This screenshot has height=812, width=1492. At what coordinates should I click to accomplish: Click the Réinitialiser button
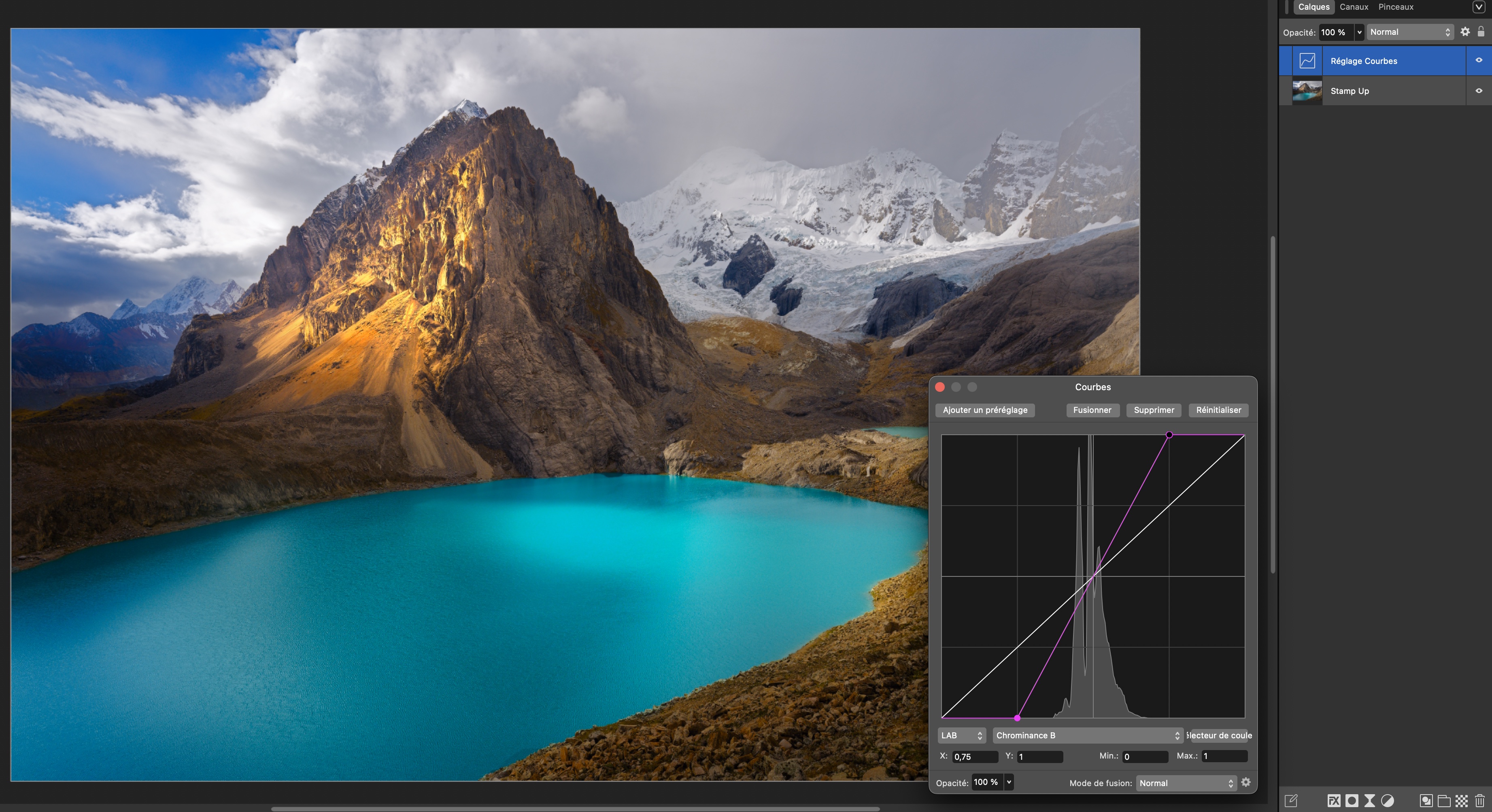tap(1218, 410)
